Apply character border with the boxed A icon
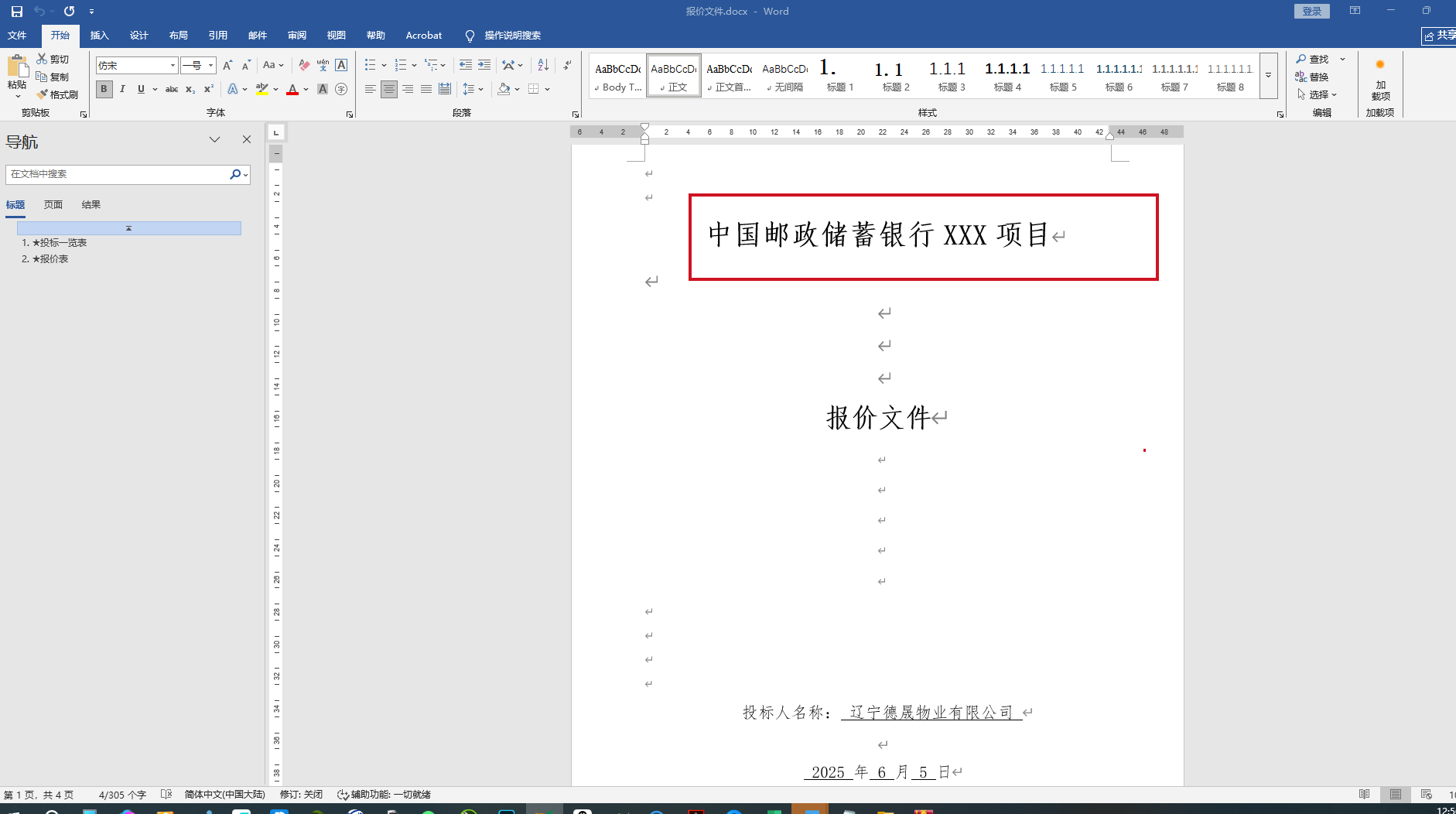The height and width of the screenshot is (814, 1456). click(341, 66)
